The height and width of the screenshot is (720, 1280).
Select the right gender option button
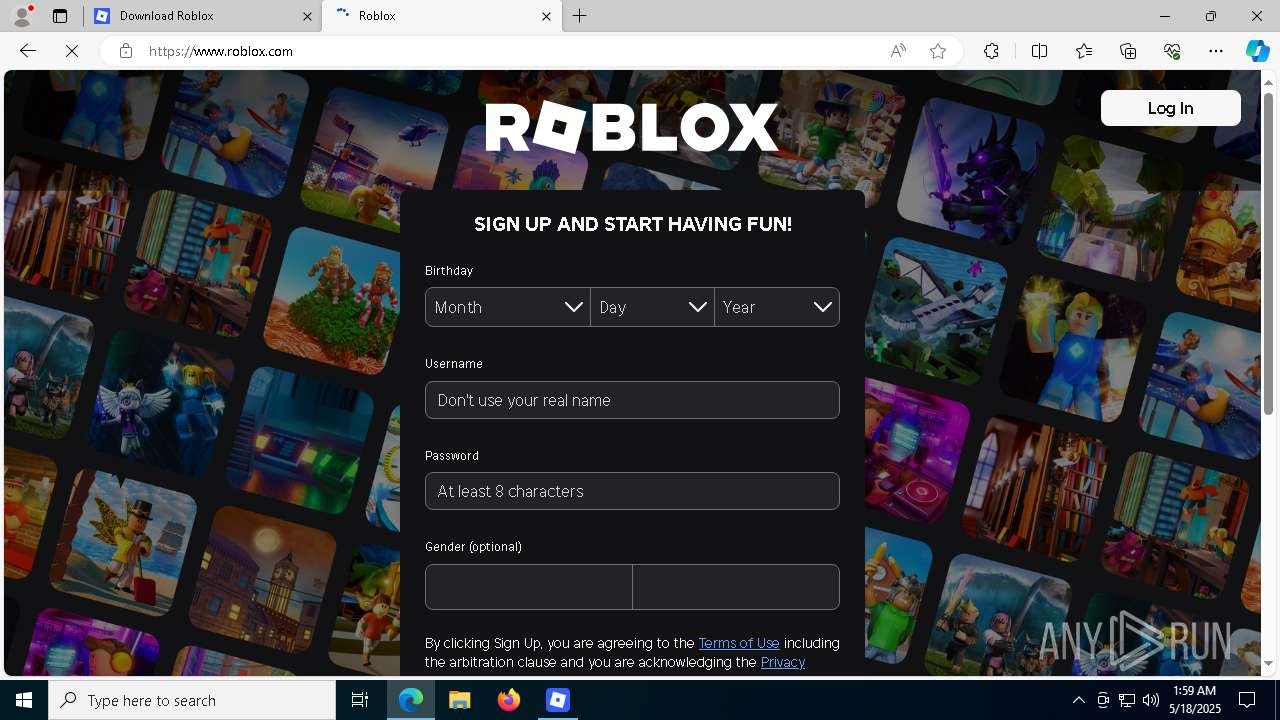pyautogui.click(x=736, y=587)
